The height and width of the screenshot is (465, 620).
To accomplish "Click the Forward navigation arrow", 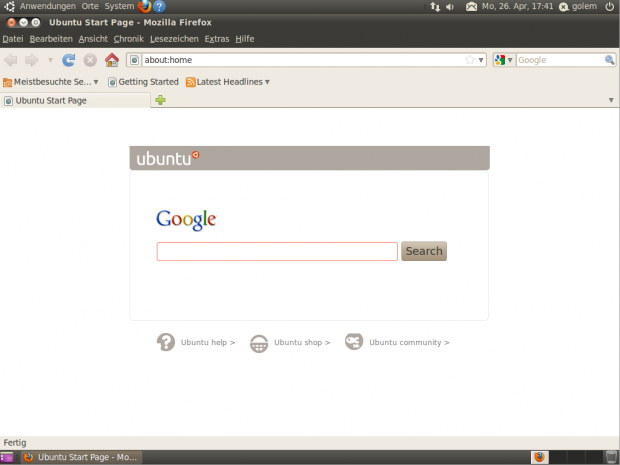I will coord(32,60).
